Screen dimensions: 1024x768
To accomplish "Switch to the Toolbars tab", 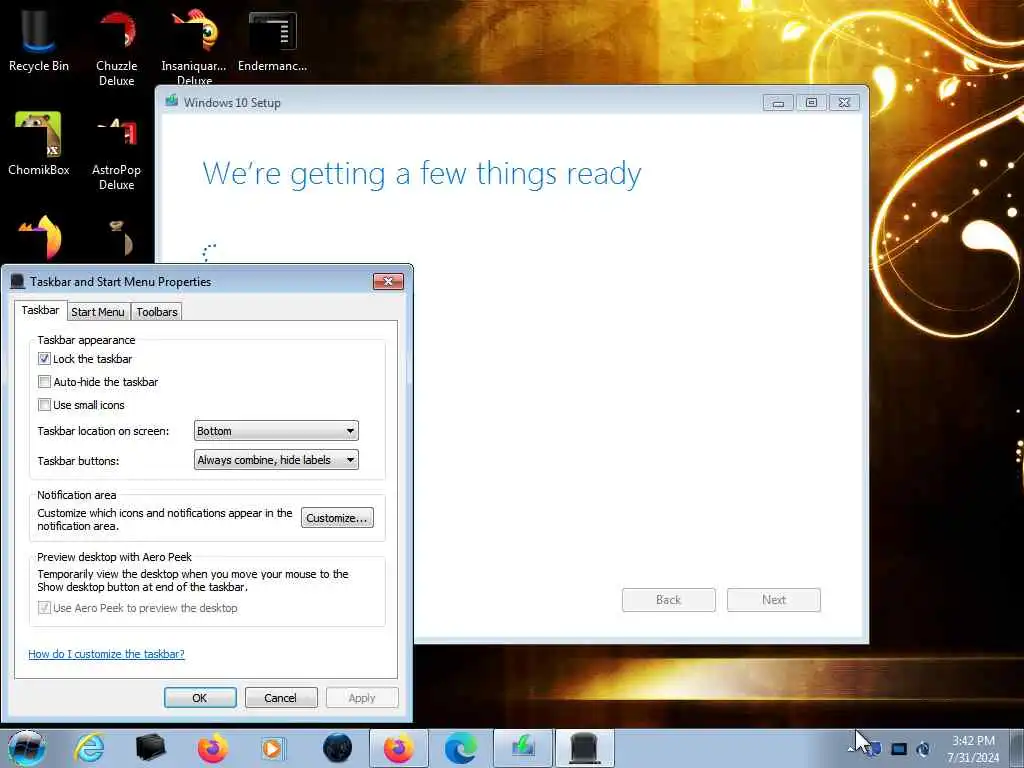I will 157,312.
